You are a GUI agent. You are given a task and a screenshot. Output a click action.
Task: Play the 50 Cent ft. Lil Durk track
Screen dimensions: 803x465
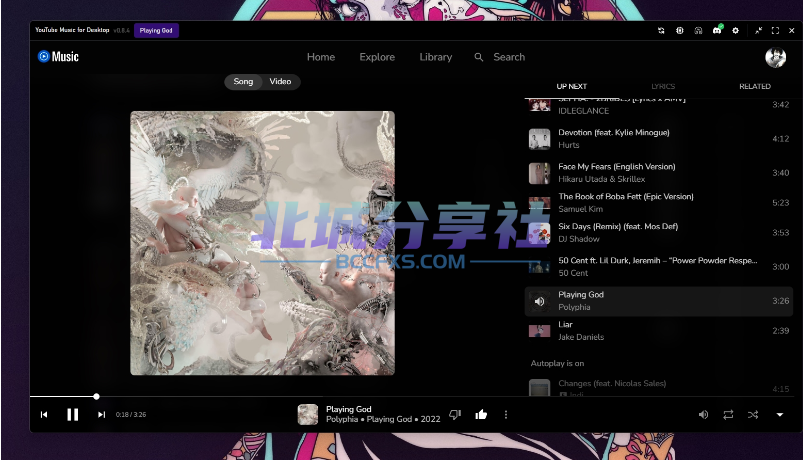659,267
